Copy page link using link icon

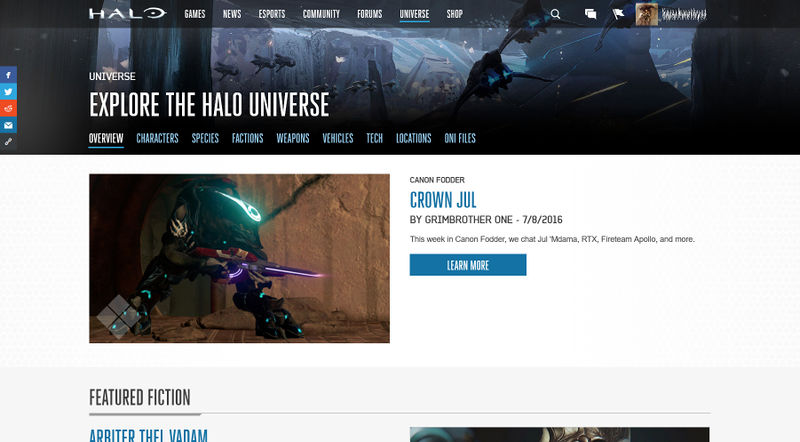coord(8,142)
